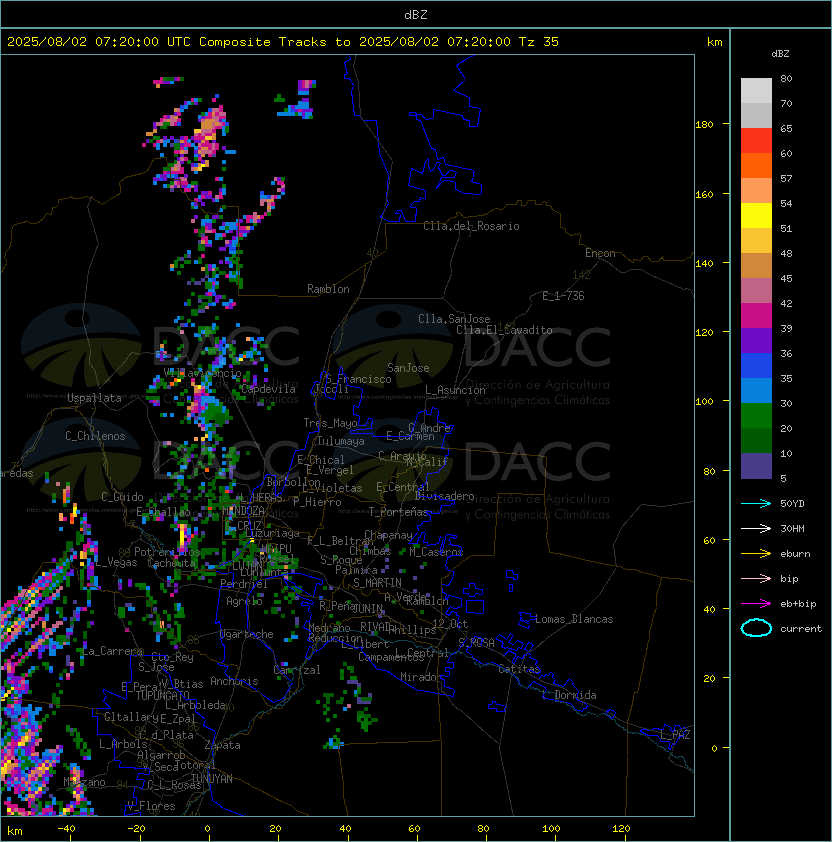Click the '100' tick on the vertical km axis
Viewport: 832px width, 842px height.
pos(704,401)
